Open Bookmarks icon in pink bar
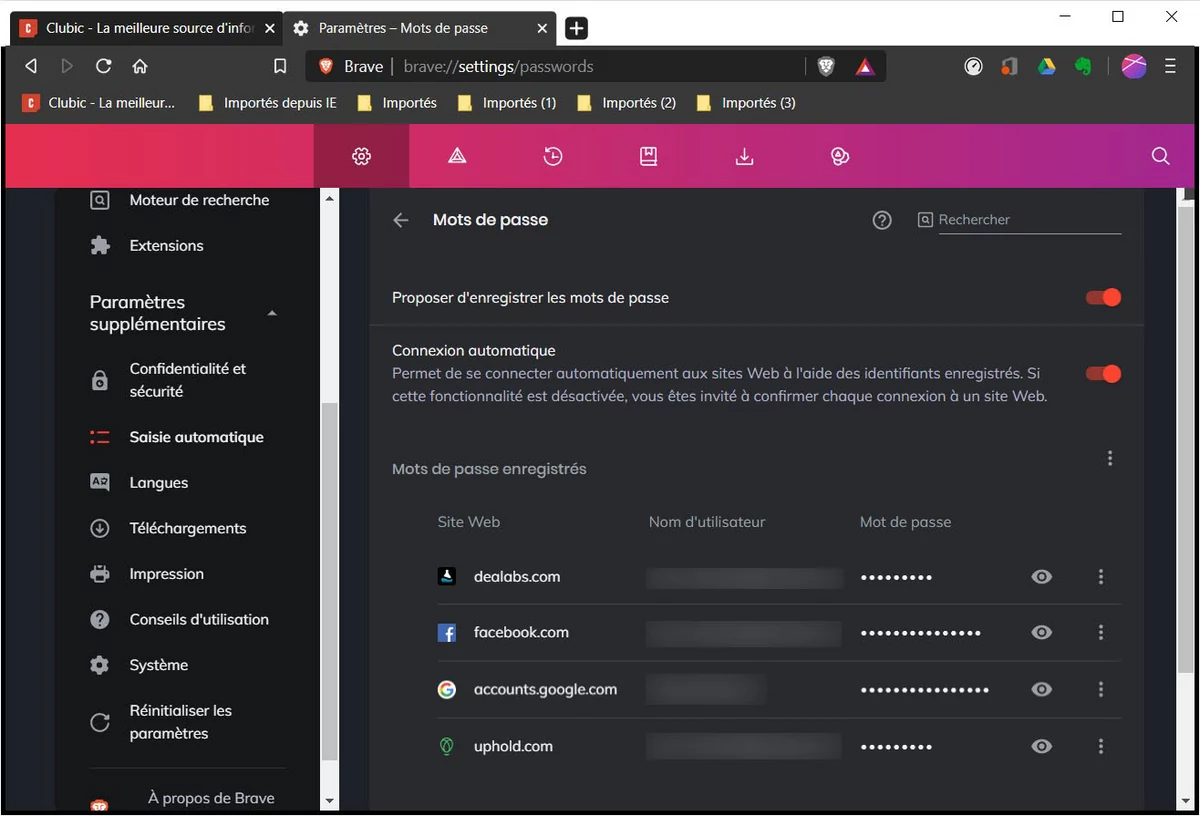Viewport: 1200px width, 816px height. pyautogui.click(x=648, y=156)
